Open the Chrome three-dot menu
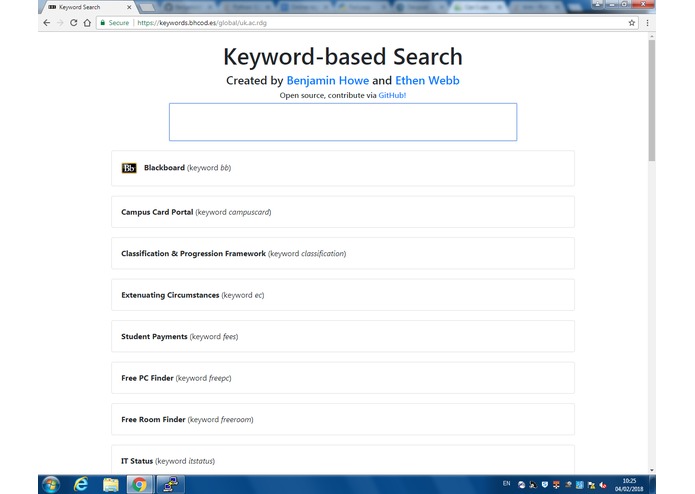Viewport: 695px width, 494px height. 647,23
